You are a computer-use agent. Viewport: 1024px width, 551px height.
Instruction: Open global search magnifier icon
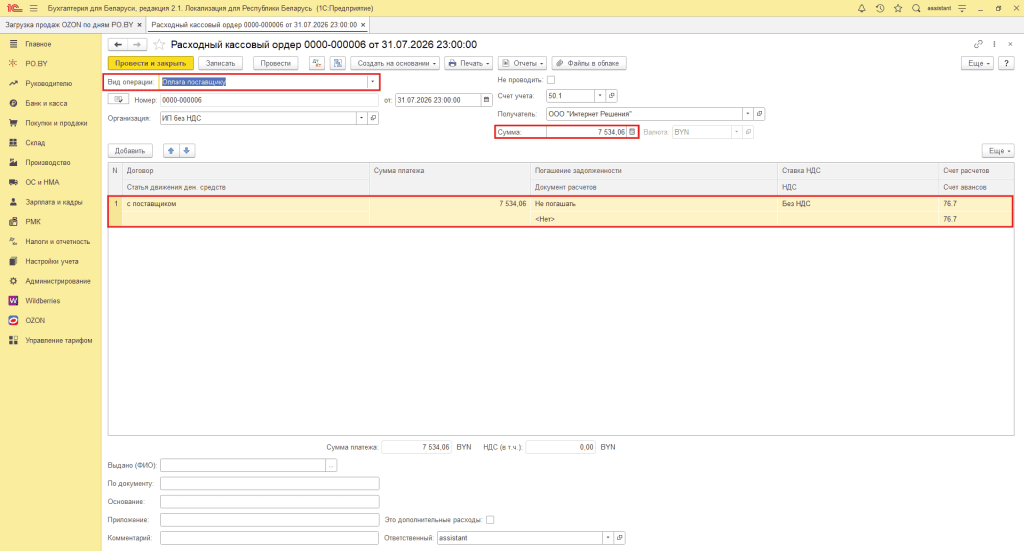pyautogui.click(x=916, y=8)
